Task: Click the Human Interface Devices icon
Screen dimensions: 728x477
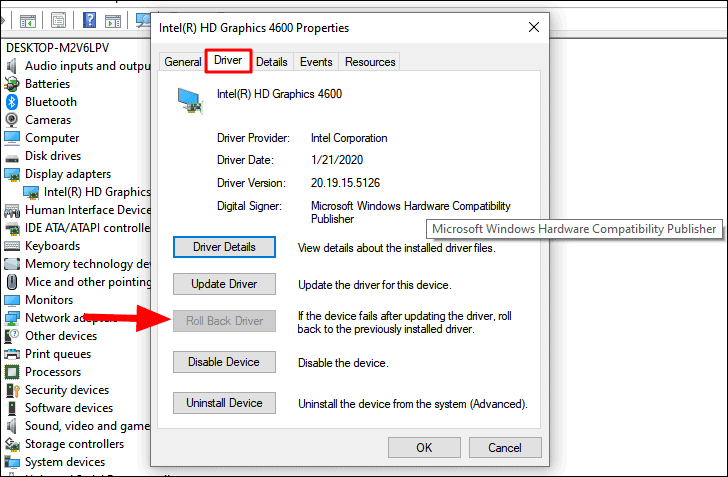Action: tap(12, 211)
